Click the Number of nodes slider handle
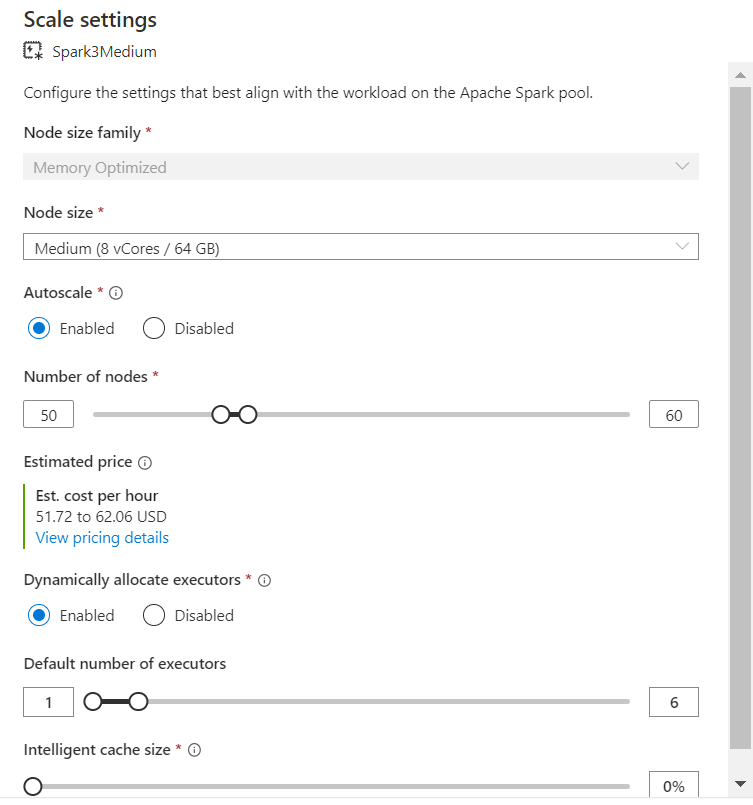Screen dimensions: 753x805 [x=220, y=413]
